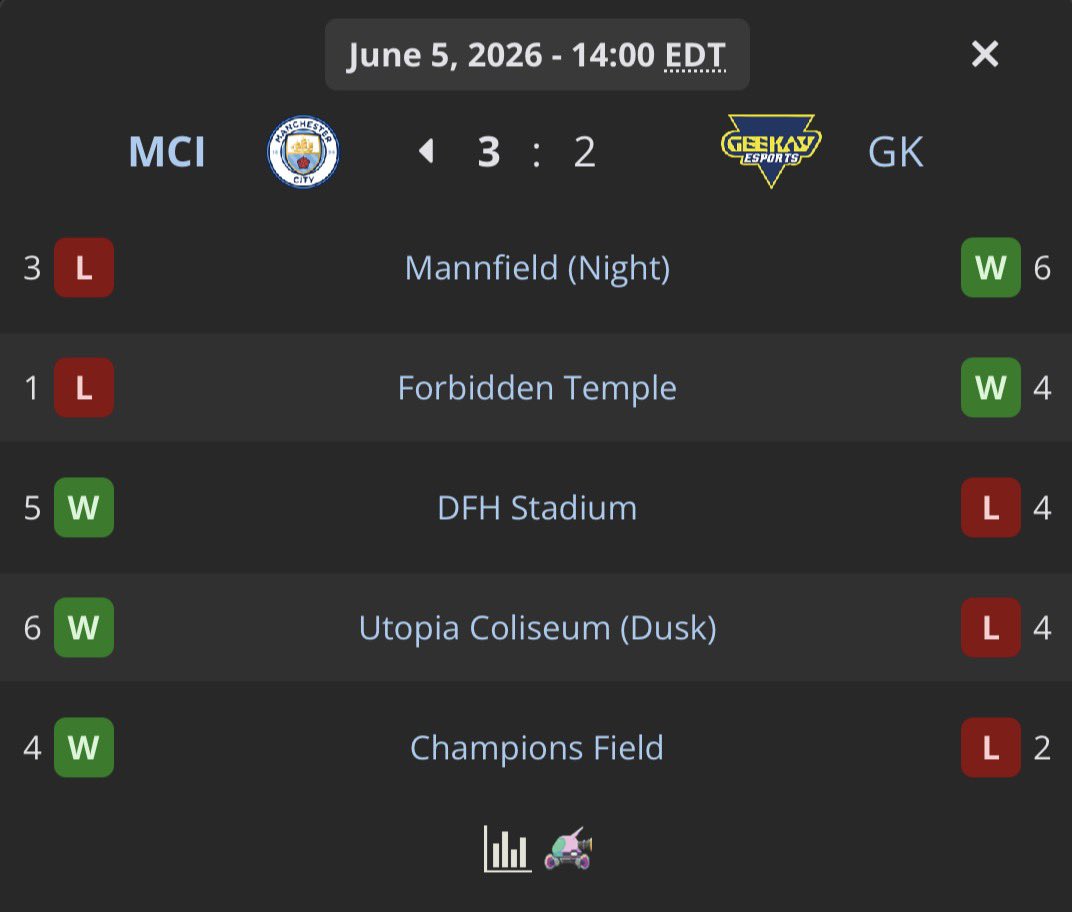Close the match details popup
The height and width of the screenshot is (912, 1072).
click(984, 53)
